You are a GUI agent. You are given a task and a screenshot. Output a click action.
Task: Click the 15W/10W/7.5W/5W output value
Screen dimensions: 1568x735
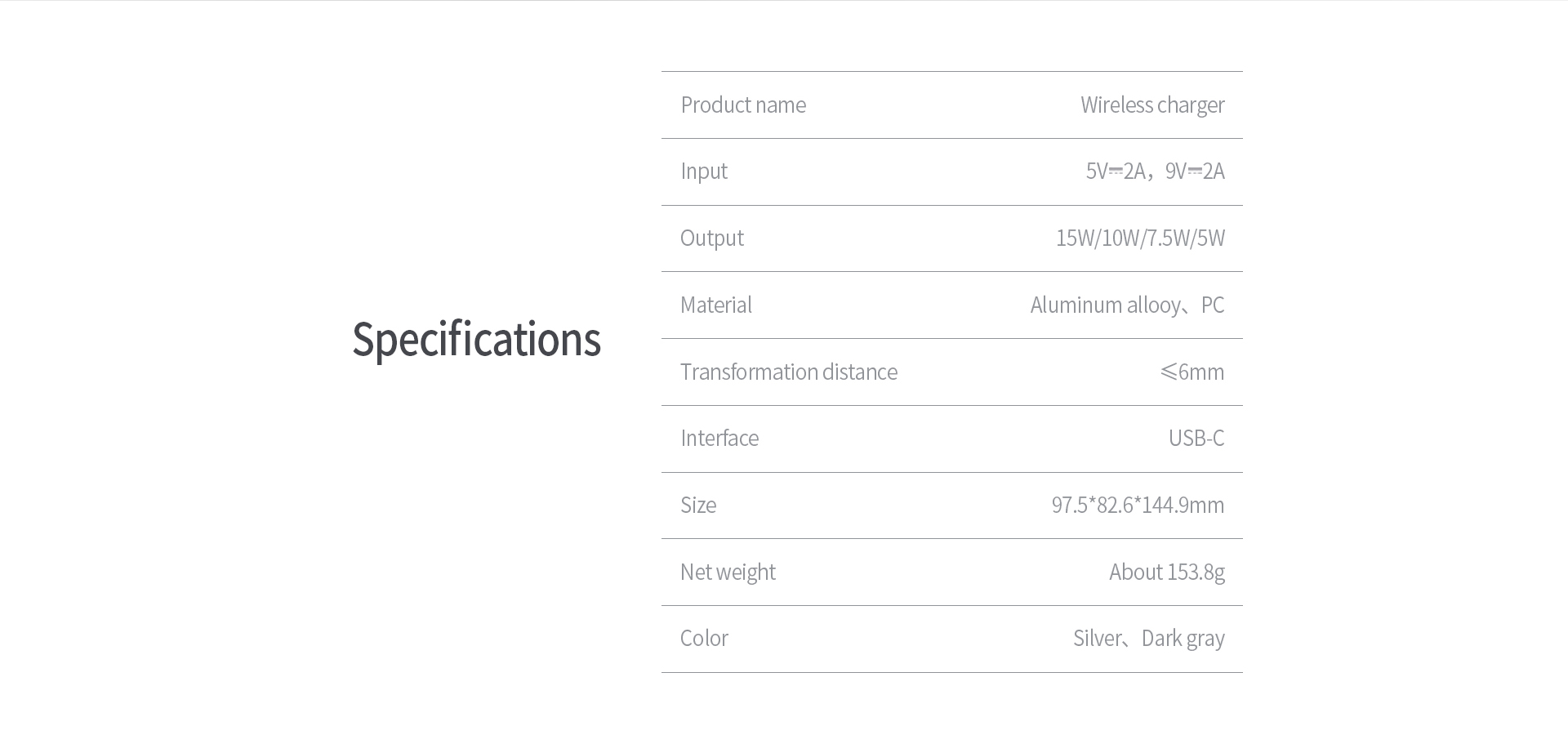tap(1140, 238)
